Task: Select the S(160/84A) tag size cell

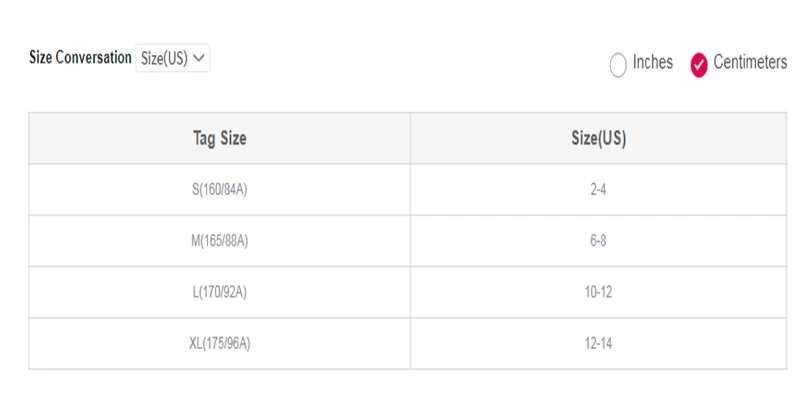Action: [219, 190]
